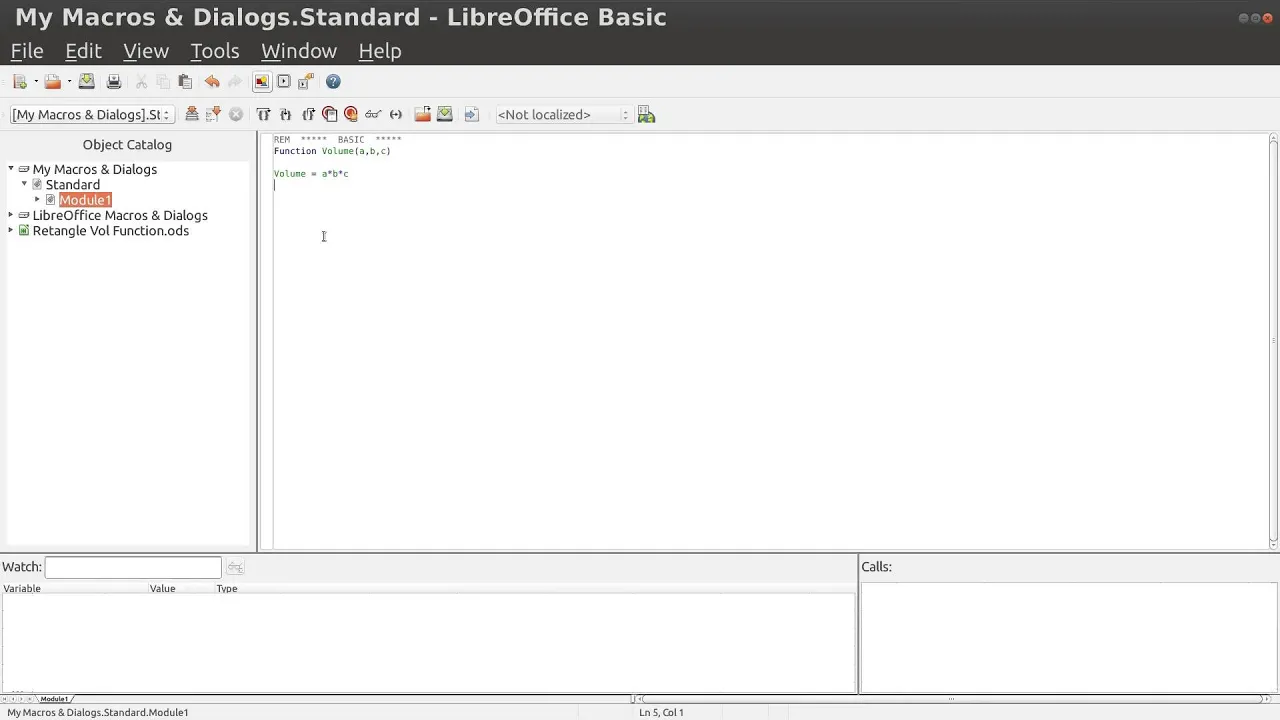Select the Standard library tree item
Image resolution: width=1280 pixels, height=720 pixels.
click(x=72, y=184)
